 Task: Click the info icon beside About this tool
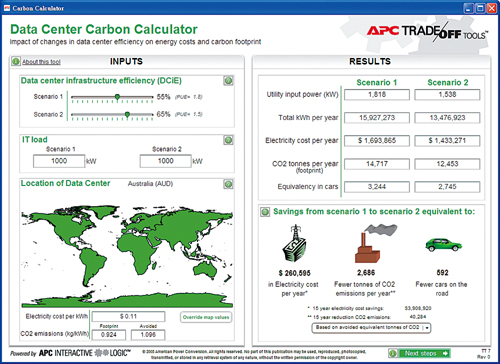pyautogui.click(x=16, y=61)
